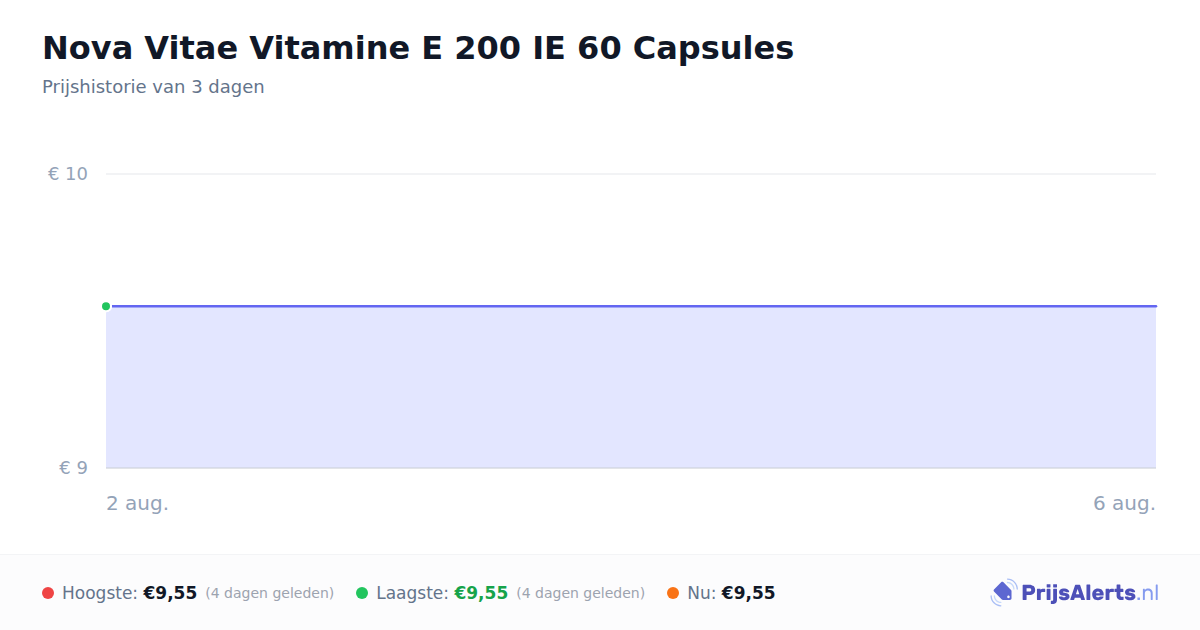1200x630 pixels.
Task: Click the Hoogste price value €9,55
Action: click(170, 593)
